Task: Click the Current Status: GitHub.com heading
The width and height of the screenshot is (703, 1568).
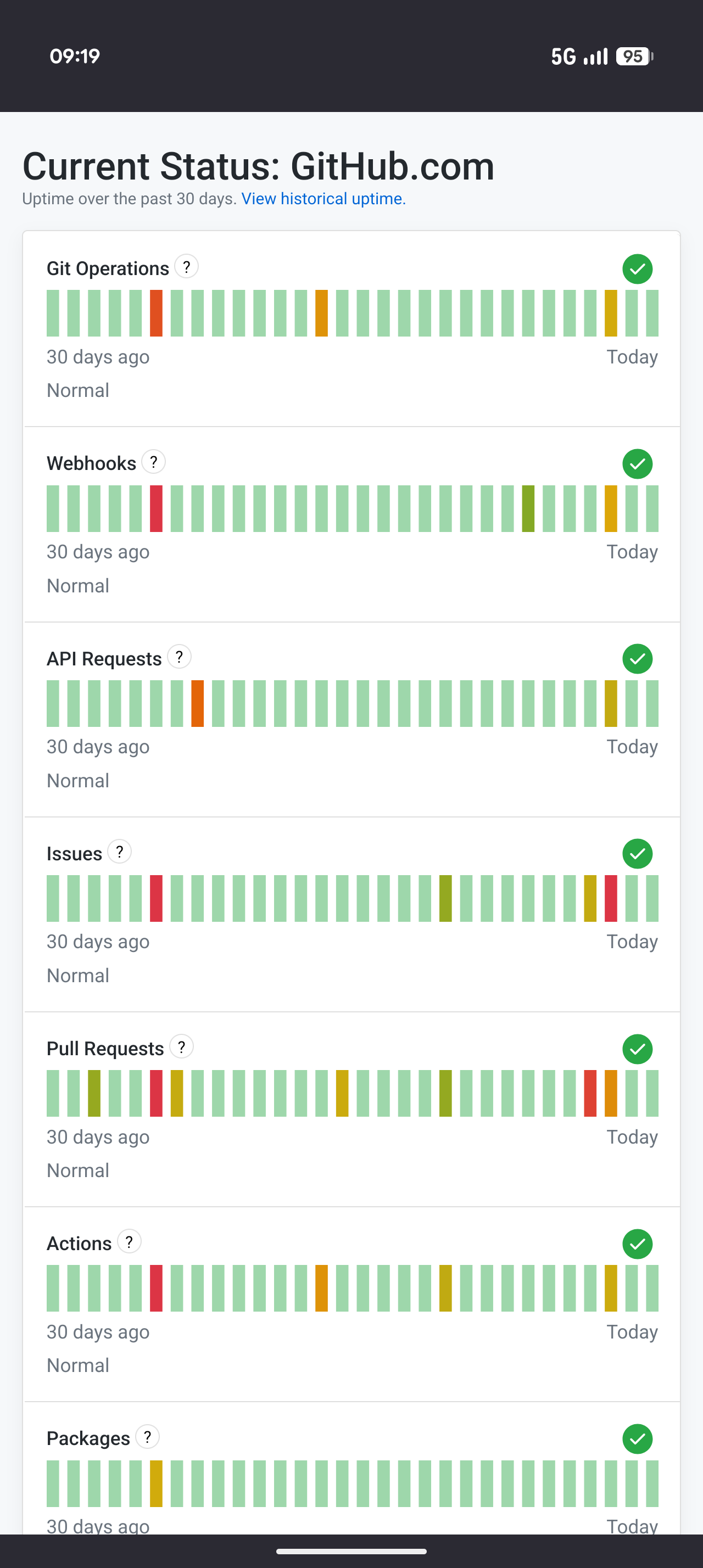Action: point(258,166)
